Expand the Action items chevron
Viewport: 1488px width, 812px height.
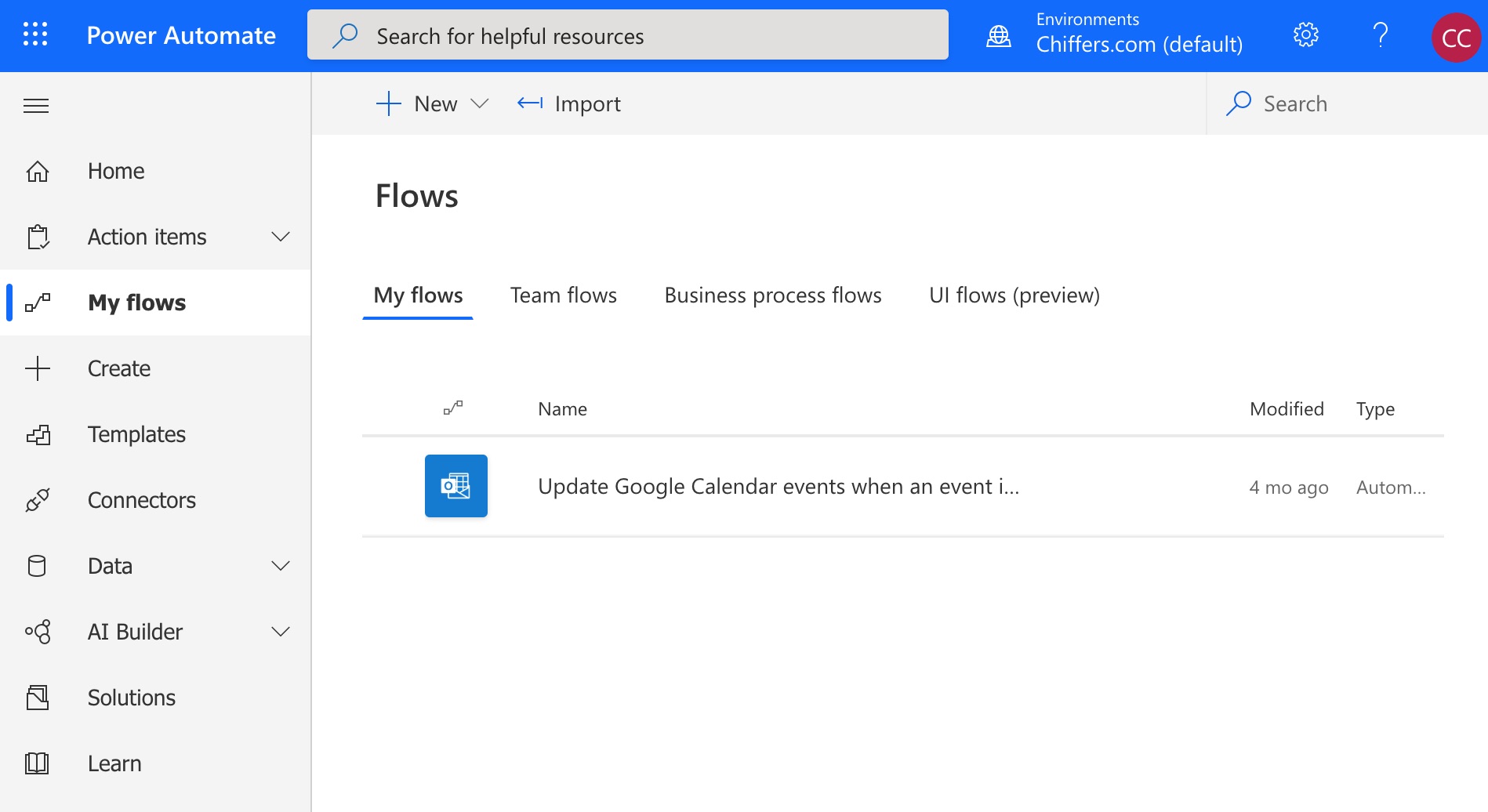click(280, 237)
